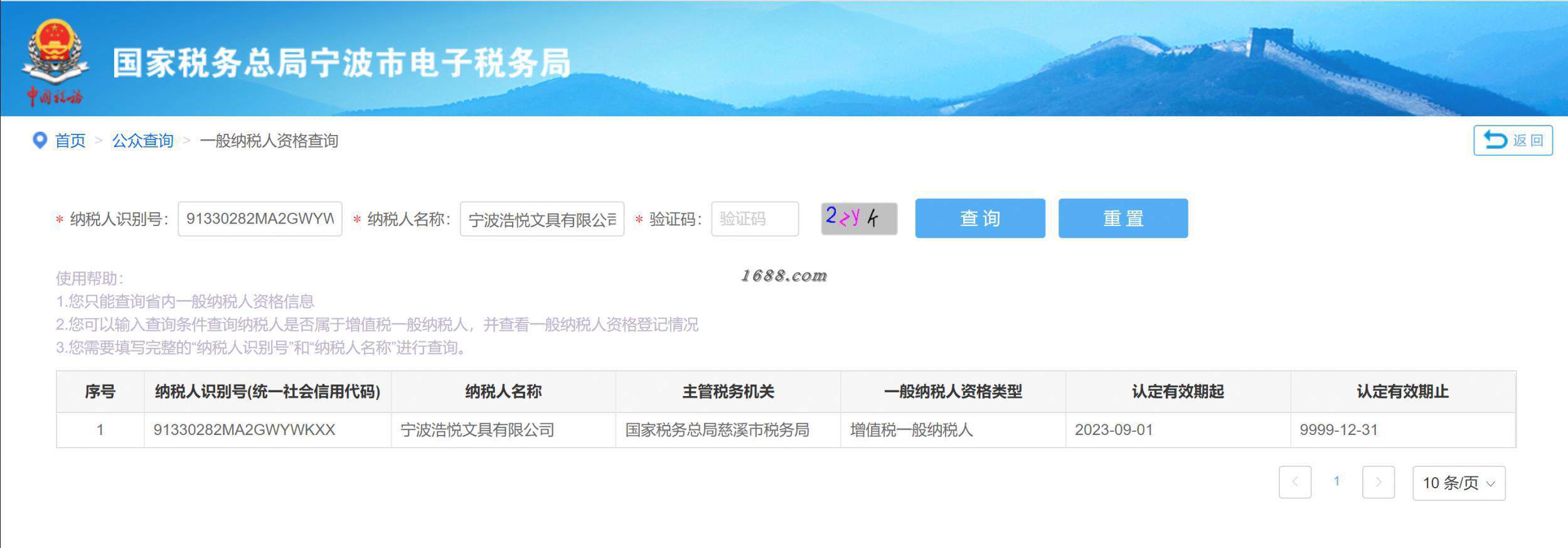Click the 认定有效期起 column header

[1178, 392]
